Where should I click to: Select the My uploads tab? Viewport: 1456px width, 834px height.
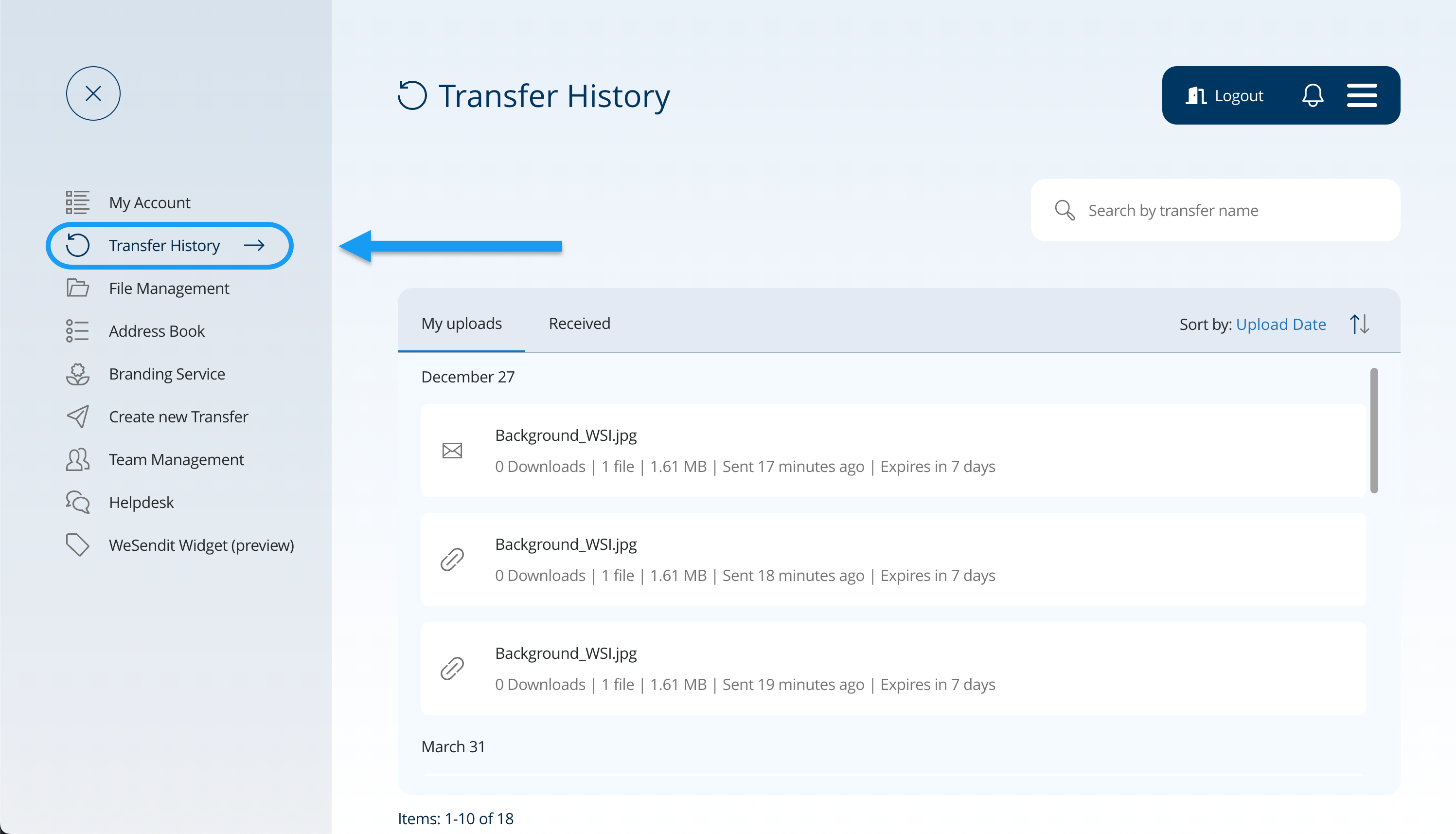click(x=462, y=324)
